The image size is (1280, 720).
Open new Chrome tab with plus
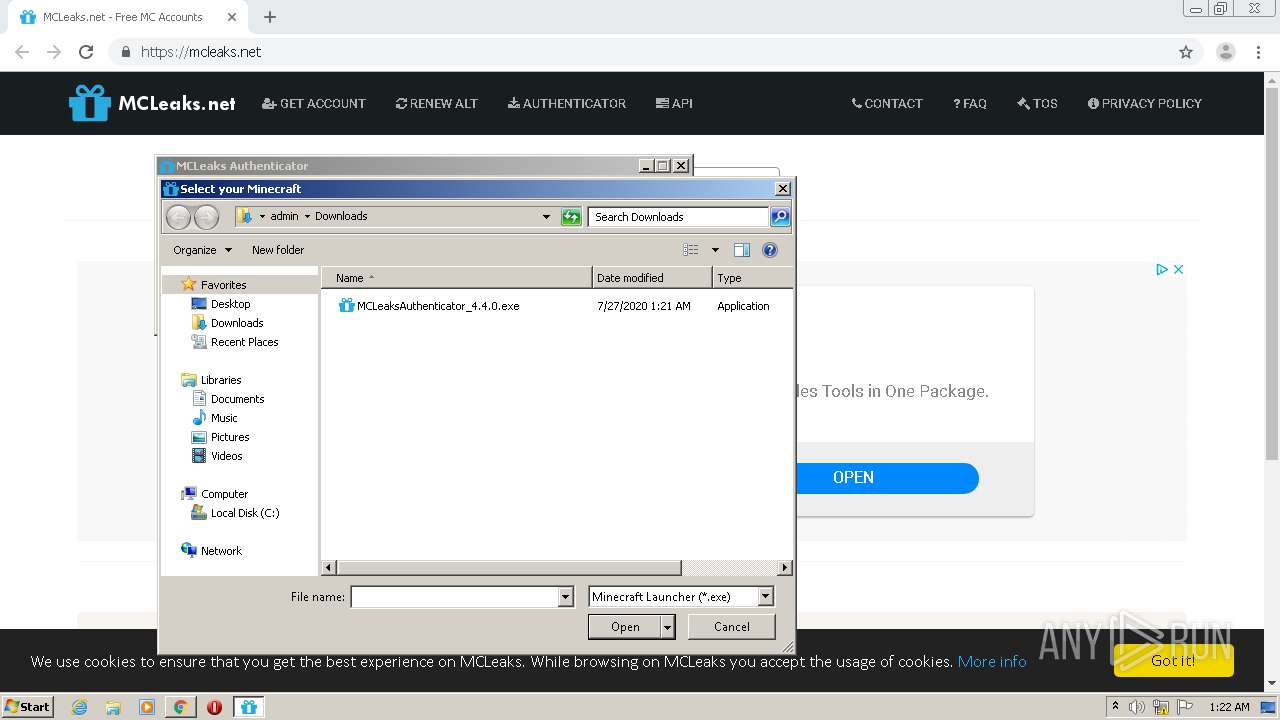coord(270,17)
